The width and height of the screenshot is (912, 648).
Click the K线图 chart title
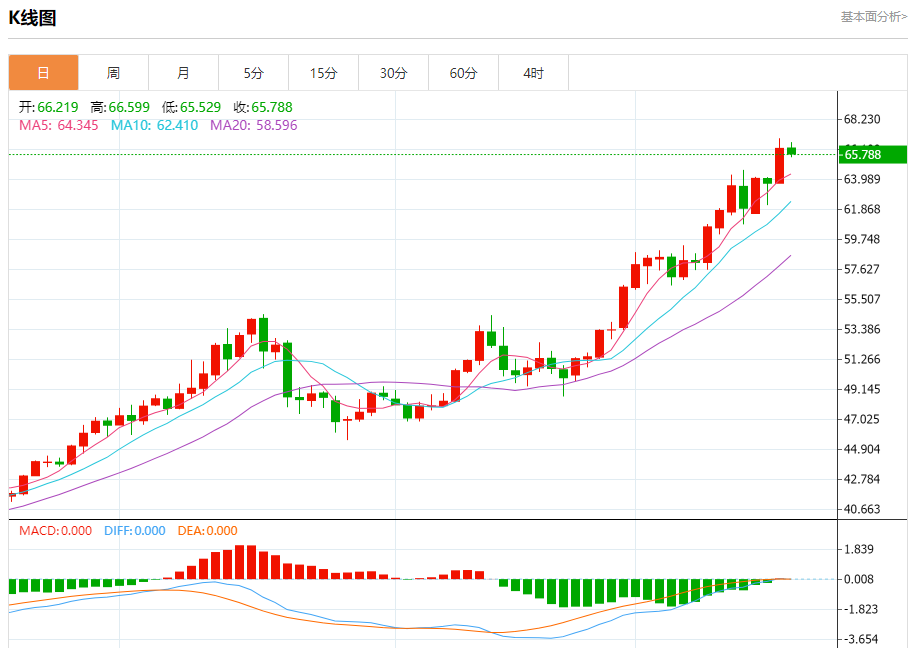click(33, 18)
